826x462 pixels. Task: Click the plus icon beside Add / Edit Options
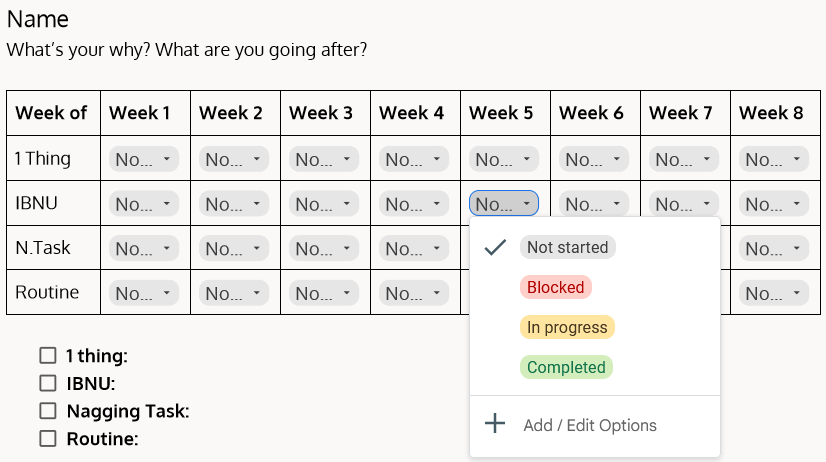[495, 423]
